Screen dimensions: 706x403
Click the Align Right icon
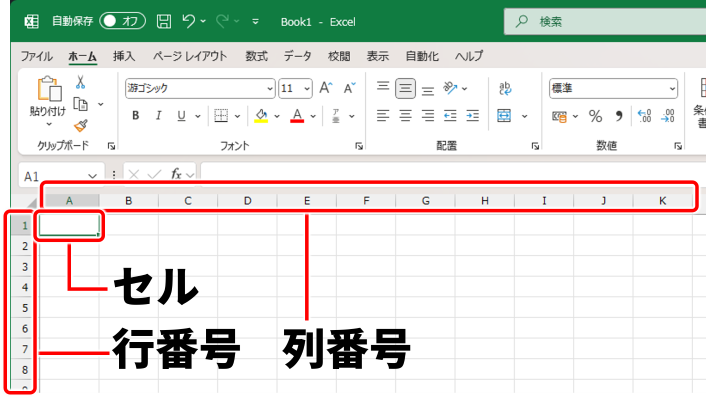point(428,116)
